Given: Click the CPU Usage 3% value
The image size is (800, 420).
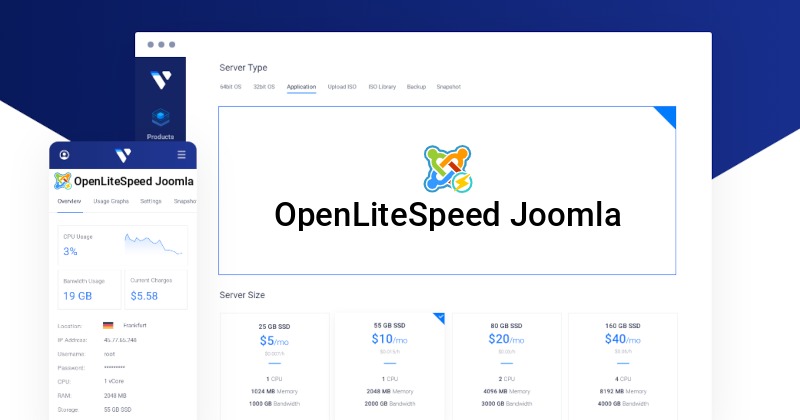Looking at the screenshot, I should click(70, 251).
